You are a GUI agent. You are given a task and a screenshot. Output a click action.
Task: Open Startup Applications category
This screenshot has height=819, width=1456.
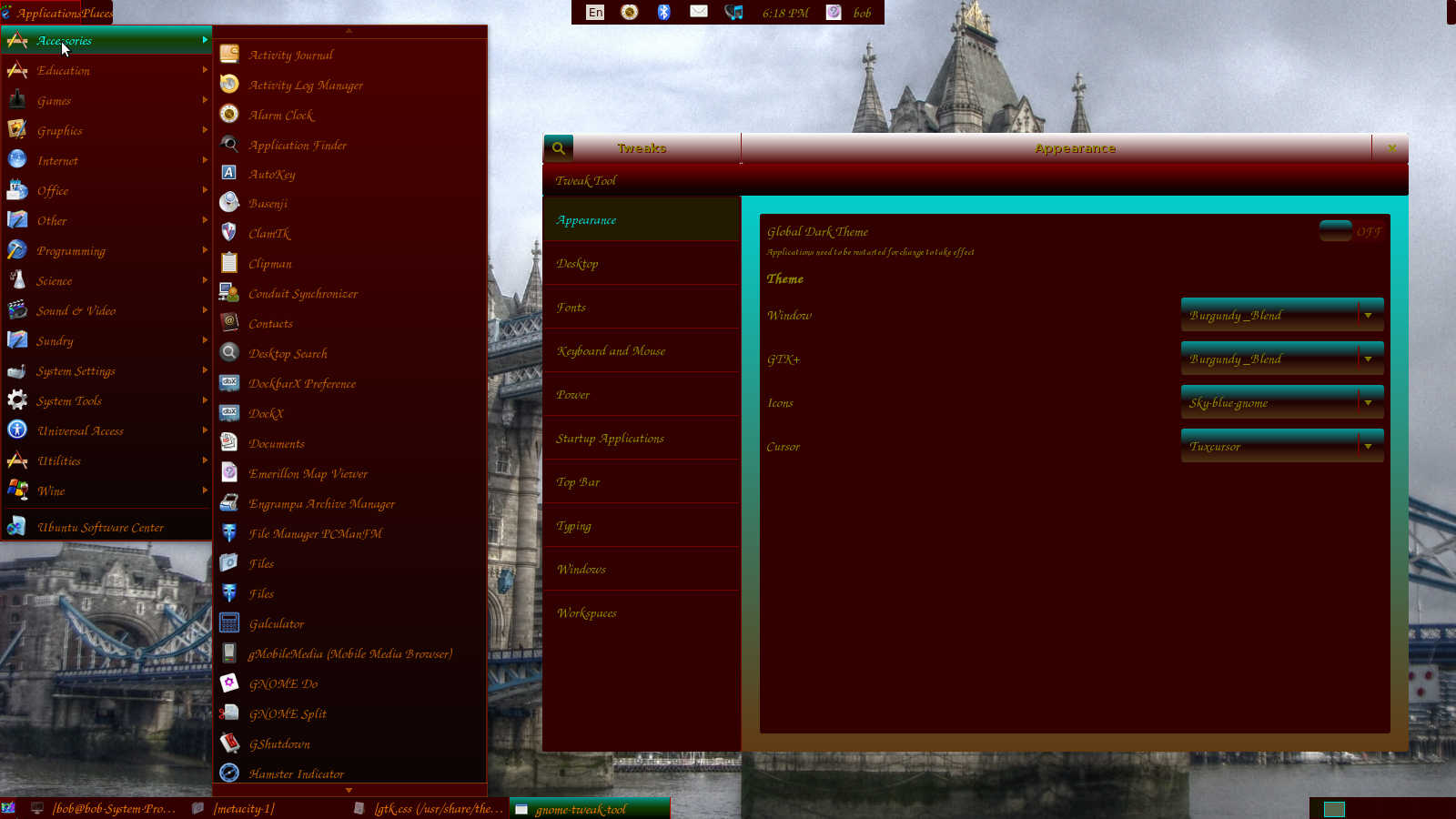tap(642, 438)
